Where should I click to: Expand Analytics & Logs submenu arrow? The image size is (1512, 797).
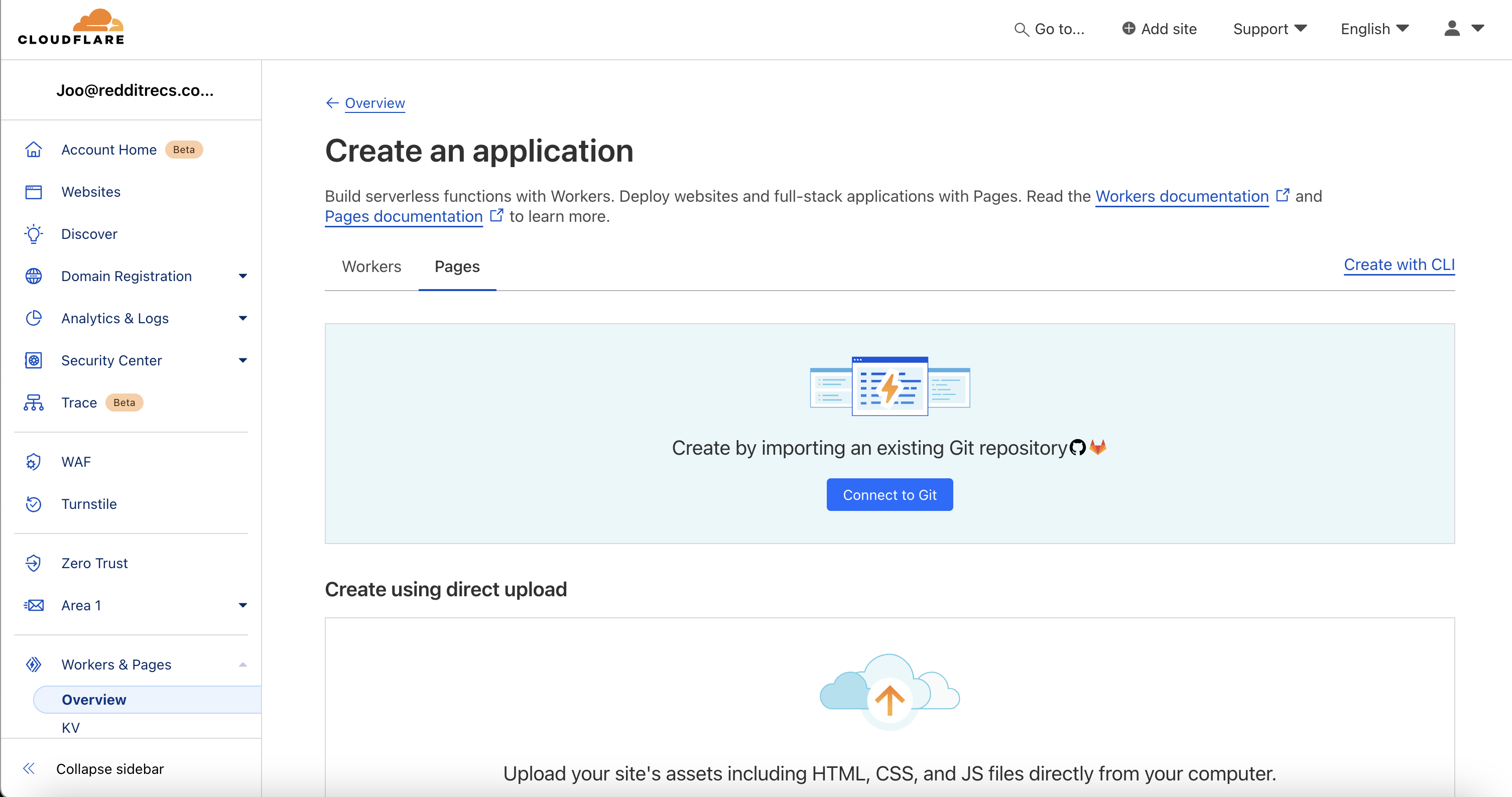242,318
